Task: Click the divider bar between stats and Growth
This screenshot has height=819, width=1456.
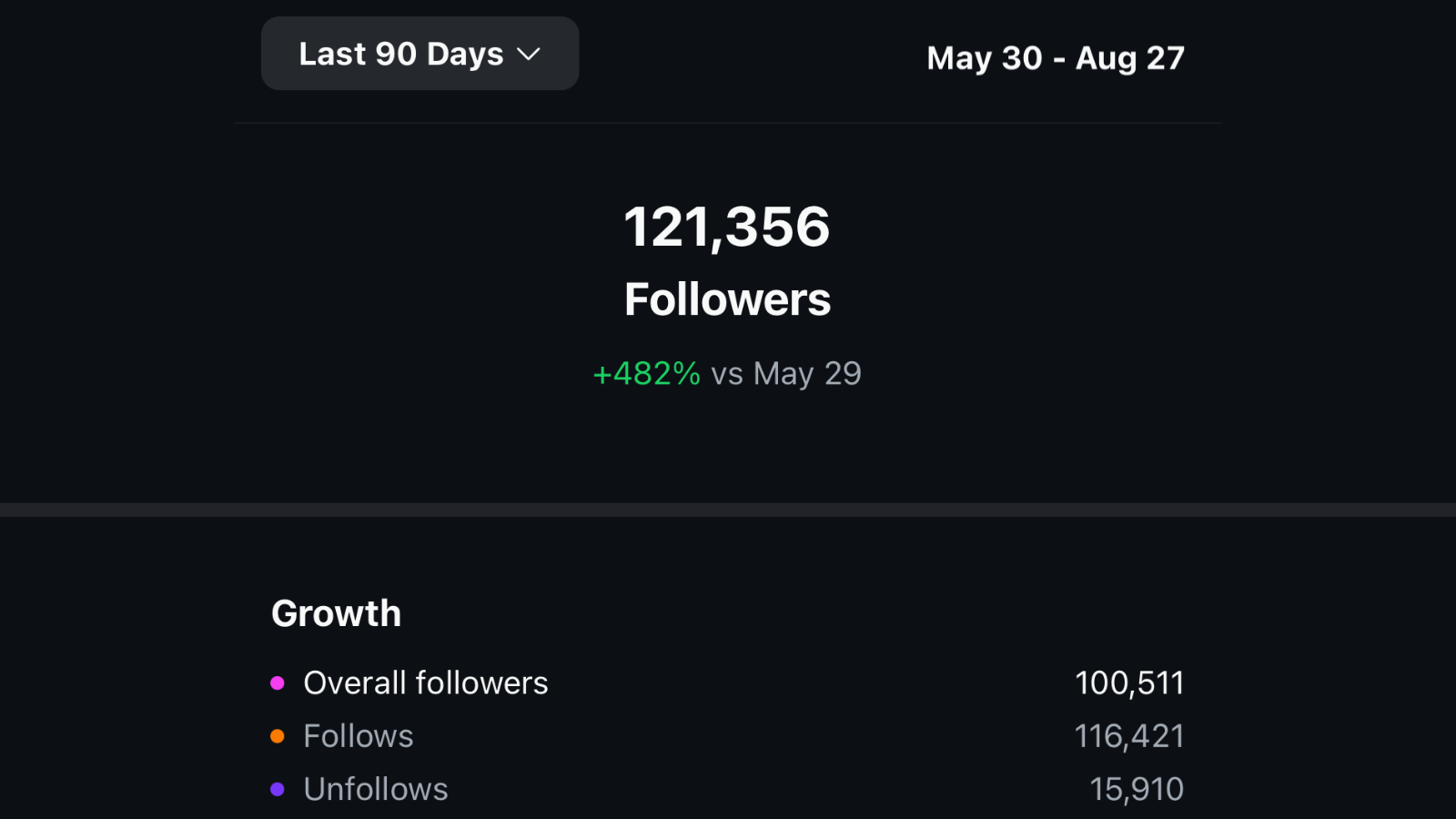Action: tap(728, 511)
